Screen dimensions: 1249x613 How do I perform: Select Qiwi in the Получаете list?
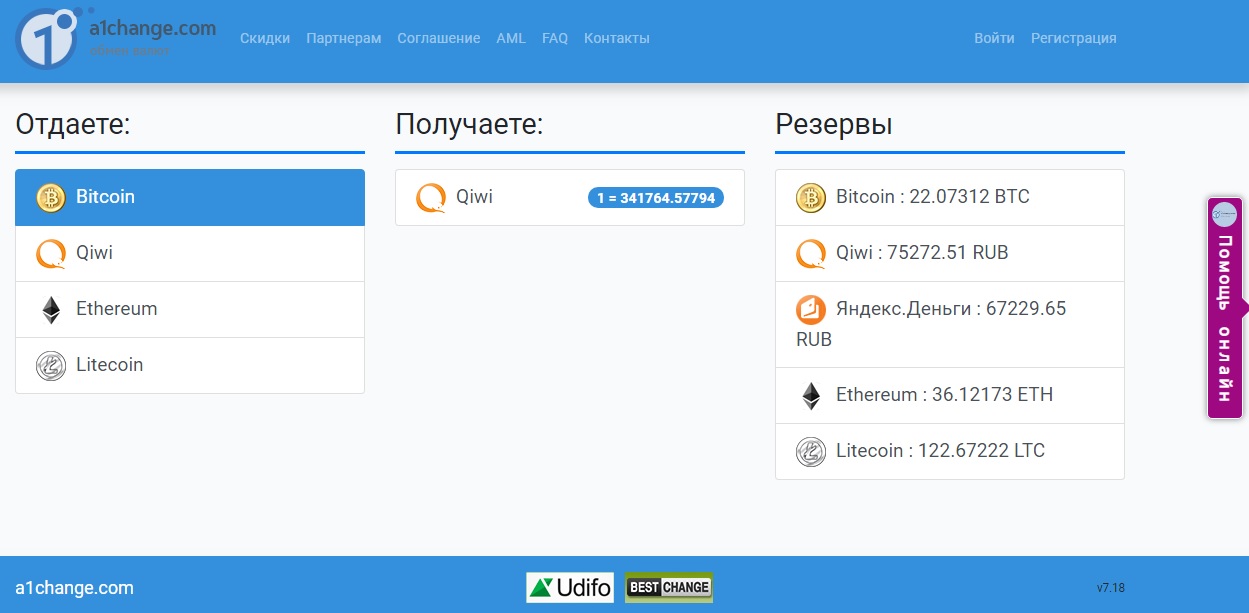click(x=570, y=198)
